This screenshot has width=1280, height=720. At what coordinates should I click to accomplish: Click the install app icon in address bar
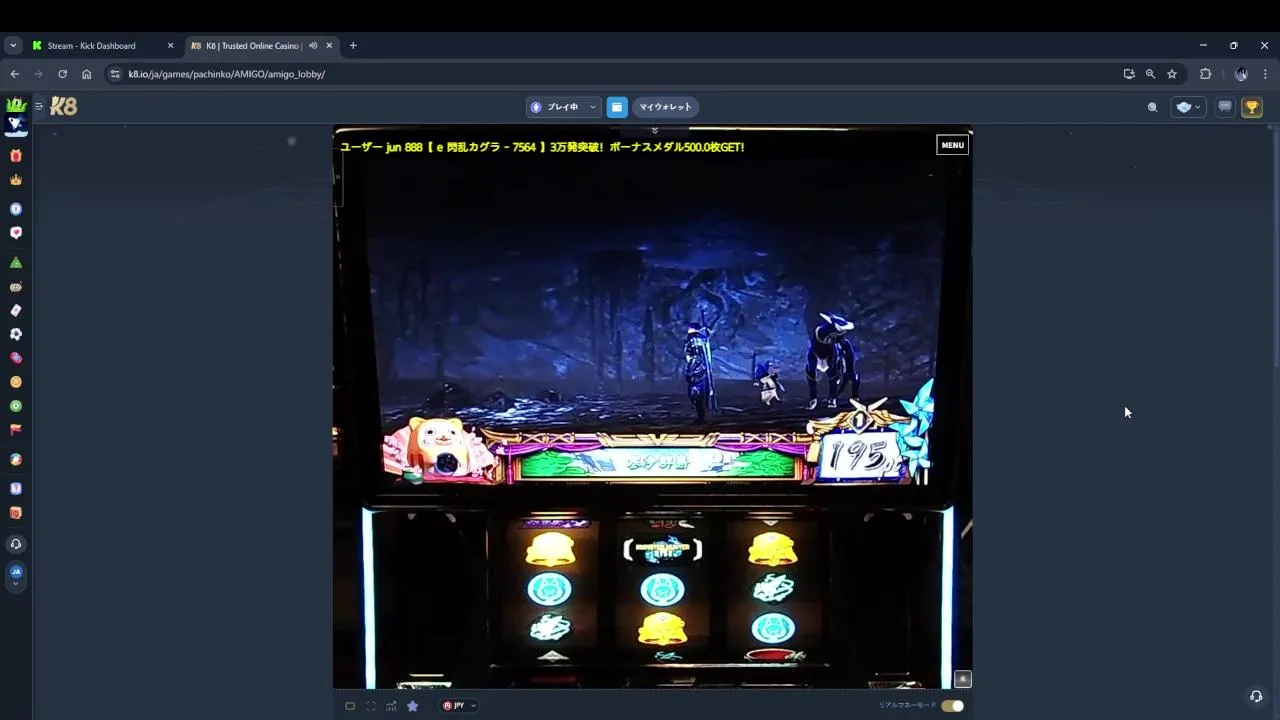(x=1129, y=74)
